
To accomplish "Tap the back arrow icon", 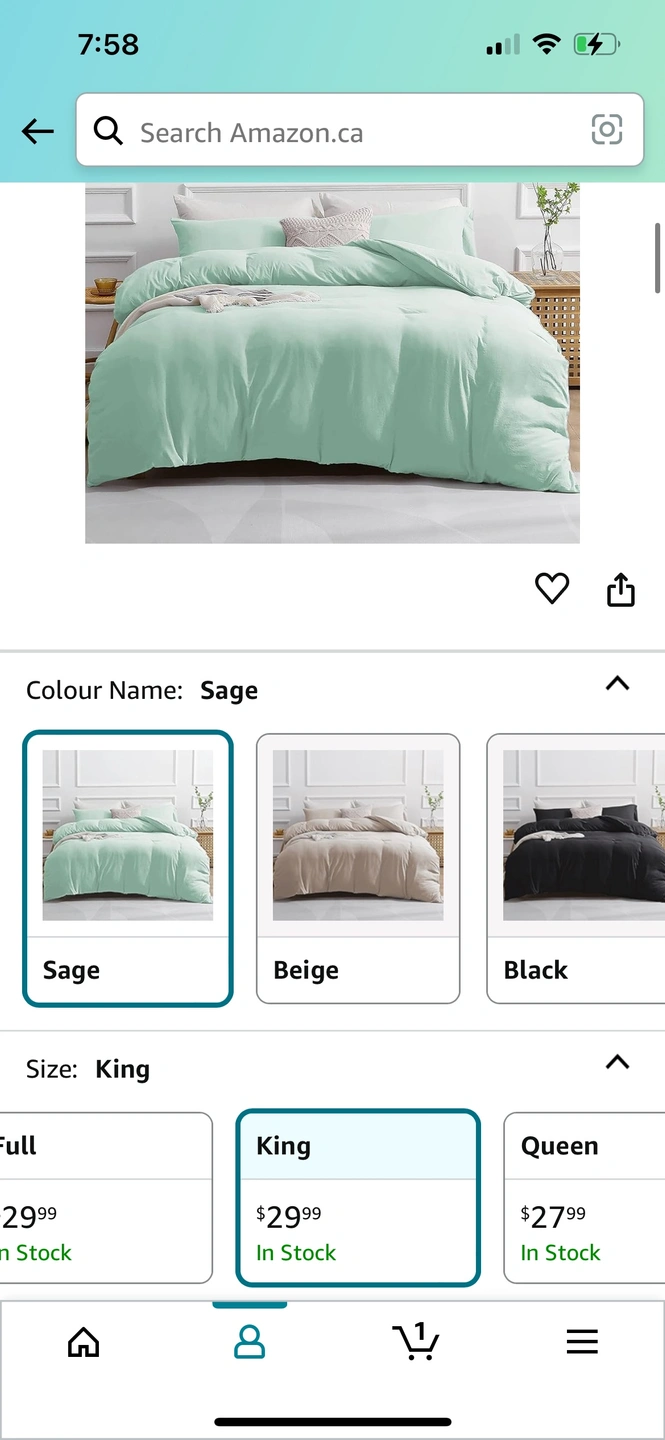I will [x=38, y=131].
